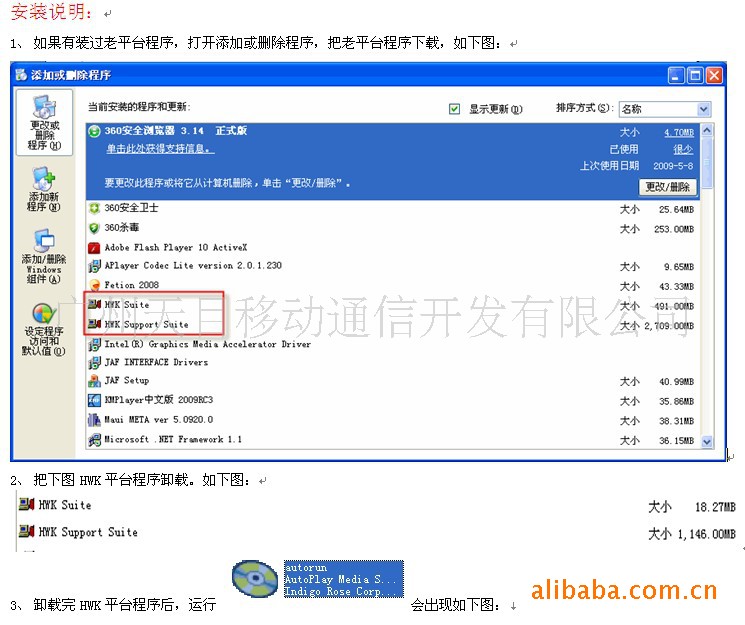Click Adobe Flash Player red icon
Viewport: 745px width, 625px height.
coord(94,248)
